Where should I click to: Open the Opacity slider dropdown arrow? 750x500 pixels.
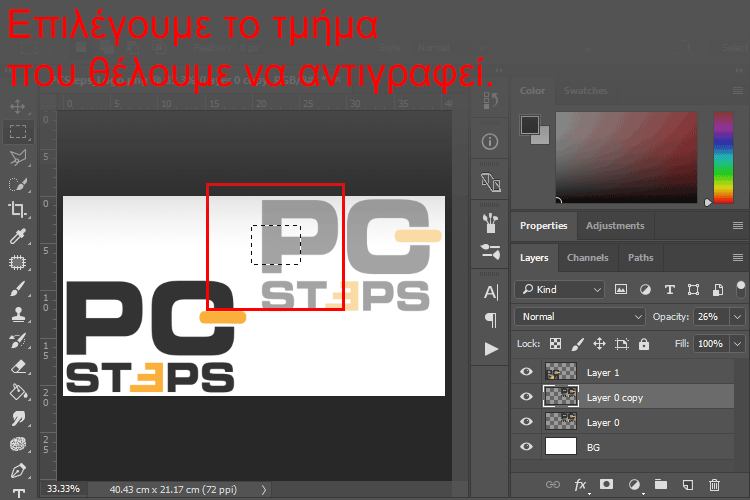pyautogui.click(x=738, y=317)
